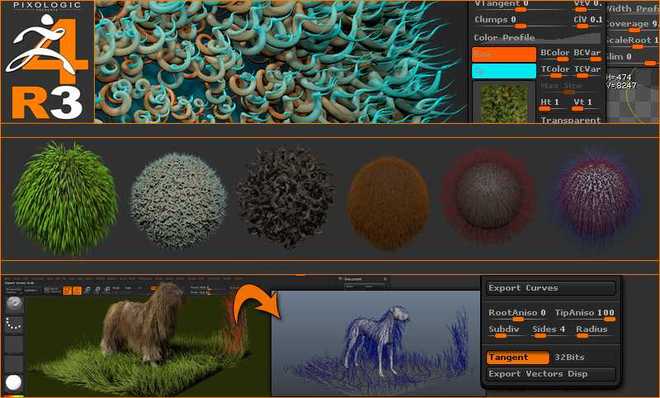This screenshot has height=398, width=660.
Task: Click the first orange Edit mode button
Action: (67, 290)
